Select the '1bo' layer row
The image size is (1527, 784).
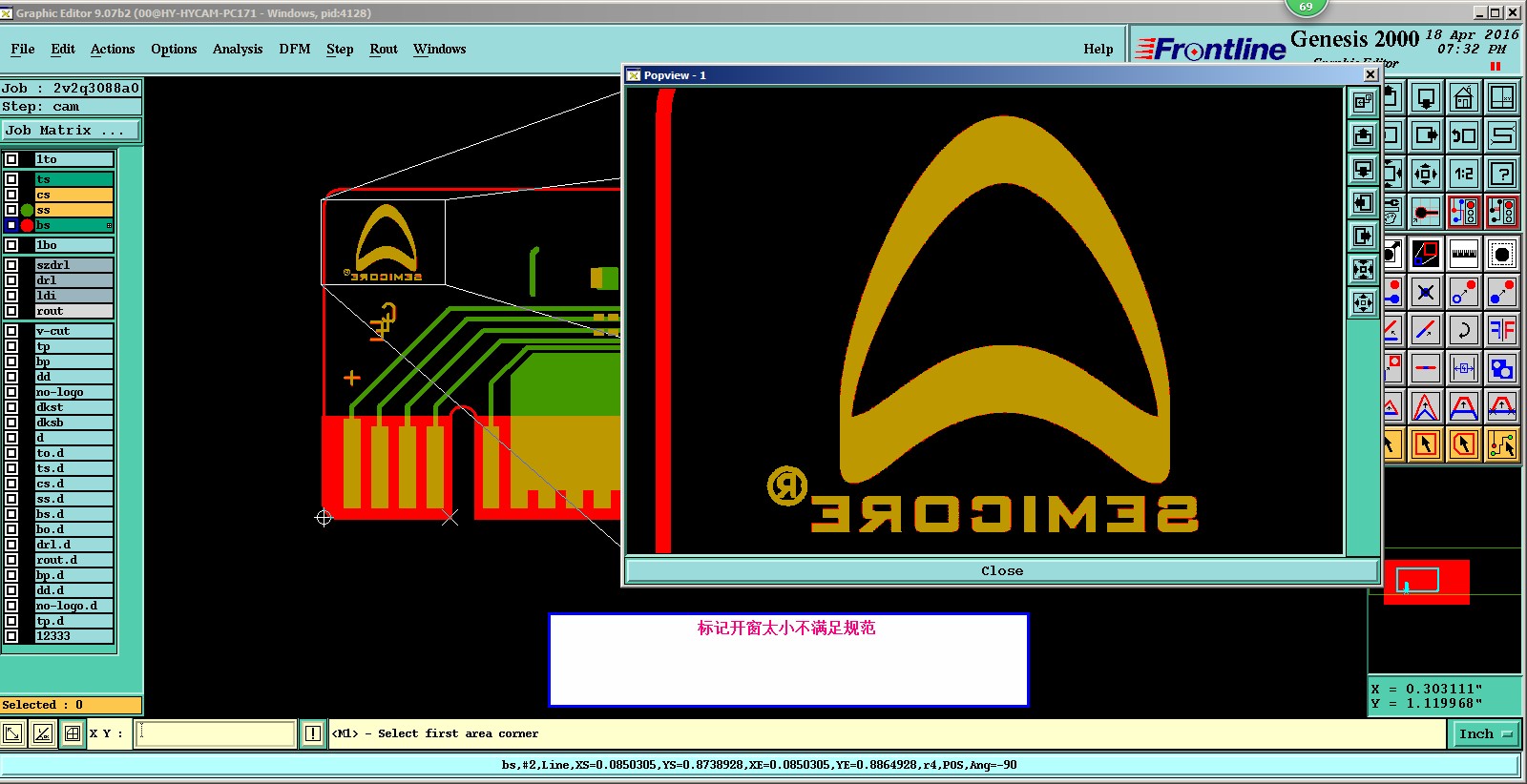coord(74,245)
